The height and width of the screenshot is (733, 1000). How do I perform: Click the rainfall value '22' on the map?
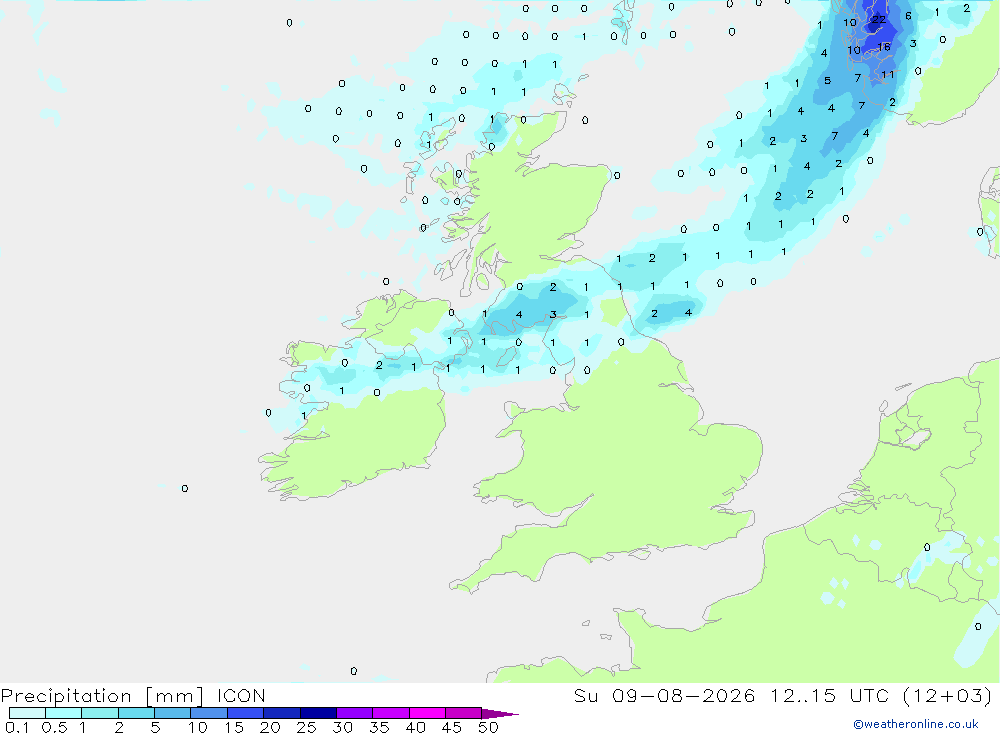coord(879,20)
